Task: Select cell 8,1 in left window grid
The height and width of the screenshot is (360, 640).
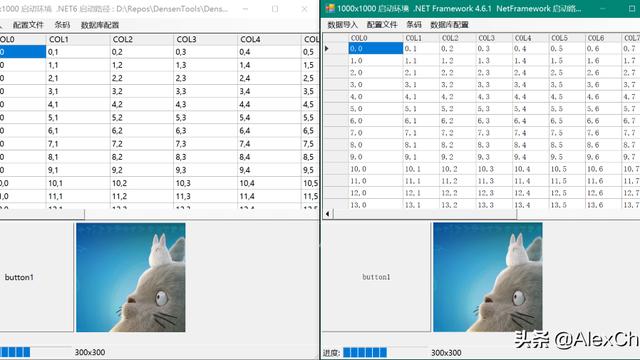Action: point(78,157)
